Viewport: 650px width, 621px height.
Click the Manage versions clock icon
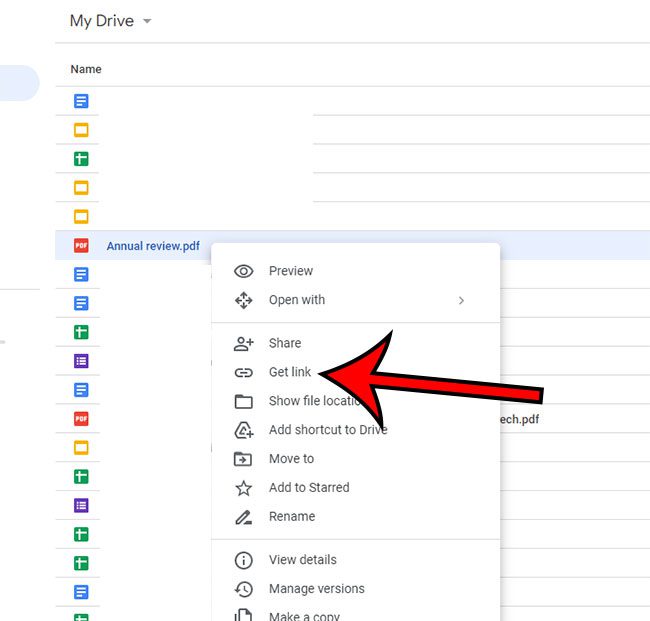(243, 589)
